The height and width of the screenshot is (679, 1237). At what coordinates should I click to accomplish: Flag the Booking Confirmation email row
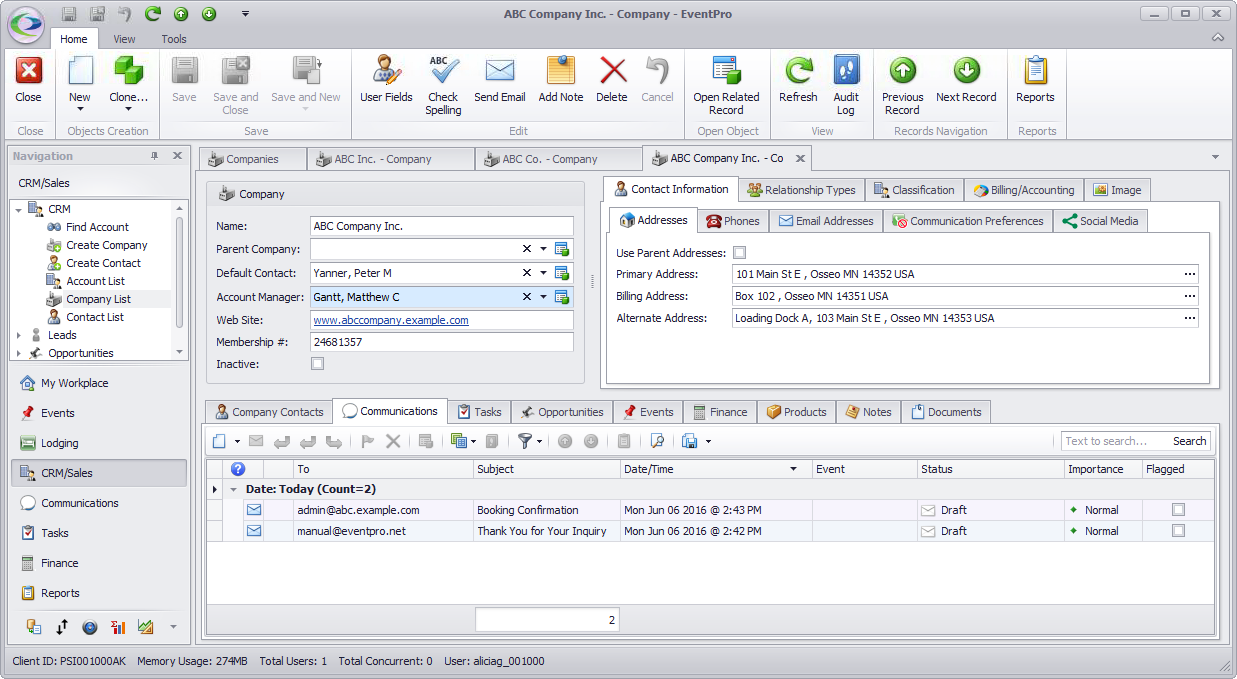coord(1178,510)
